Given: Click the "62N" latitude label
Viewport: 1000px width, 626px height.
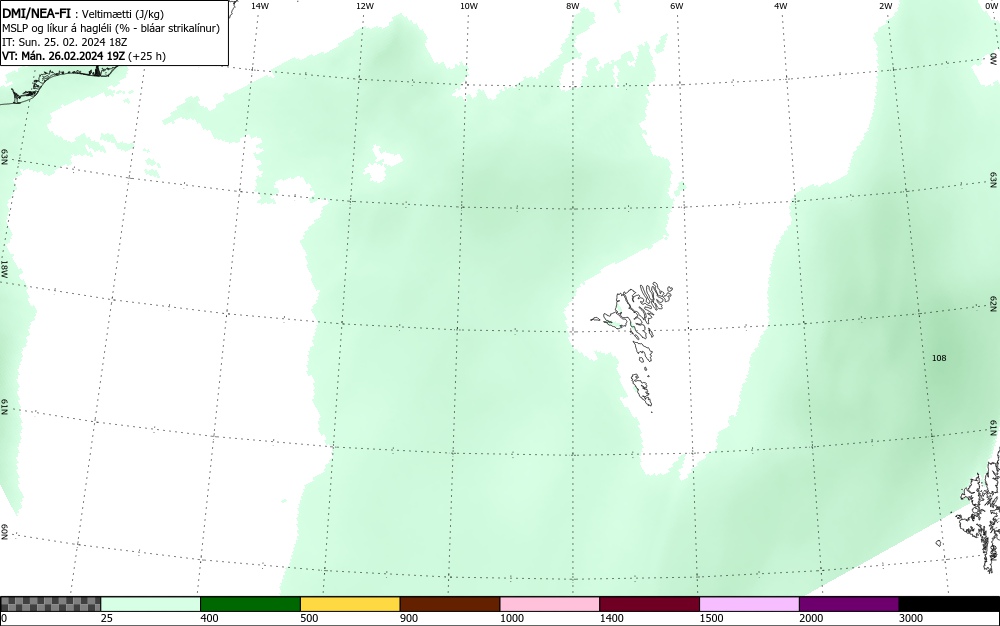Looking at the screenshot, I should (994, 304).
